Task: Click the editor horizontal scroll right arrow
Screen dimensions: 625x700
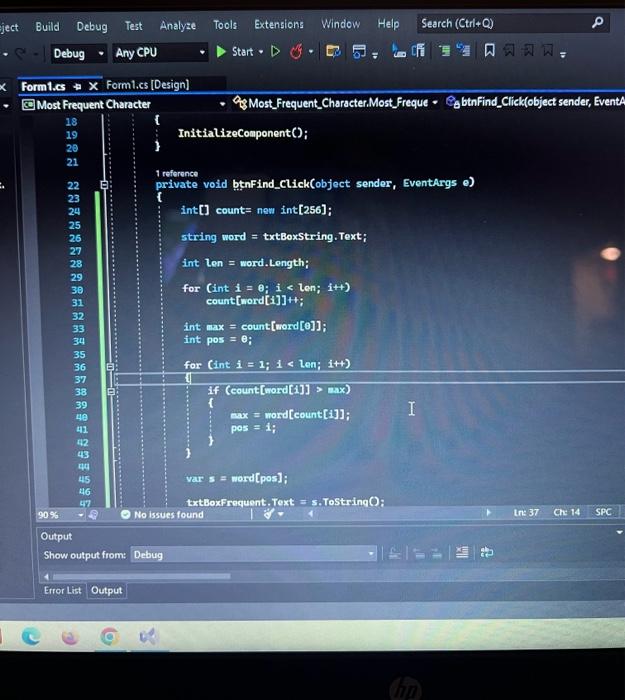Action: 488,512
